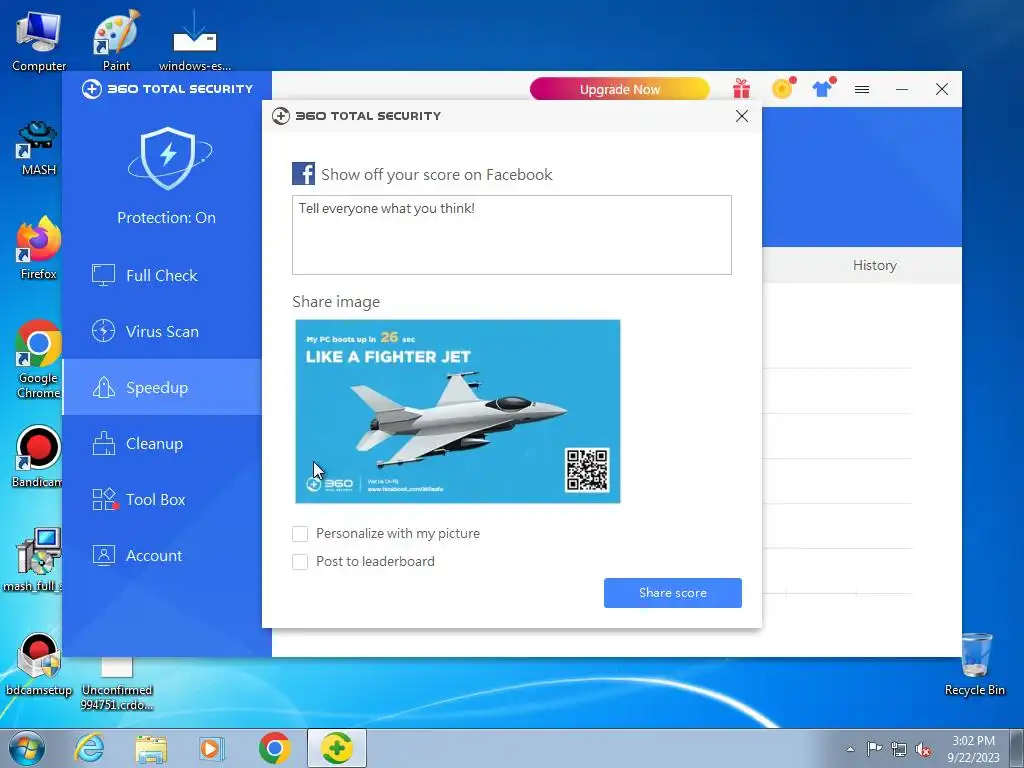1024x768 pixels.
Task: Select Speedup in the sidebar
Action: click(162, 387)
